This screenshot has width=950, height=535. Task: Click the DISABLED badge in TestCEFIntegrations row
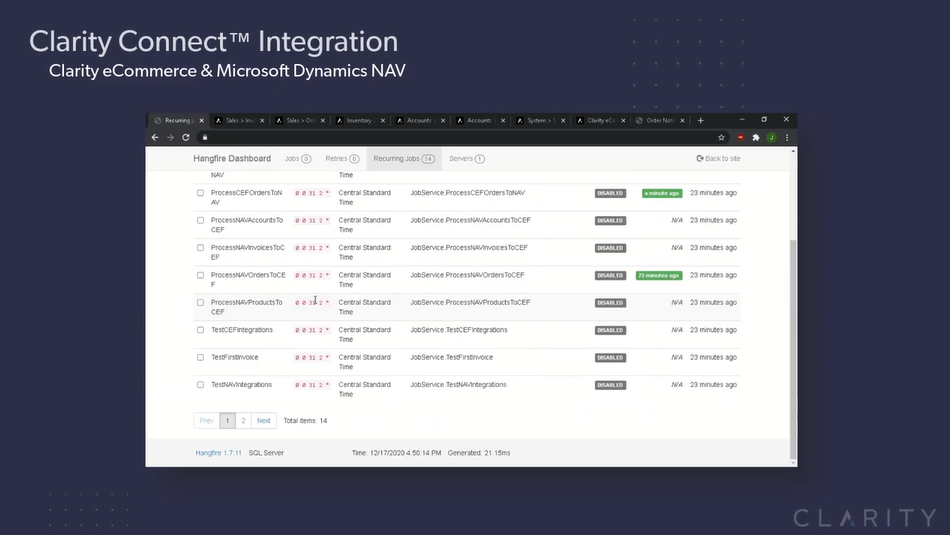610,330
